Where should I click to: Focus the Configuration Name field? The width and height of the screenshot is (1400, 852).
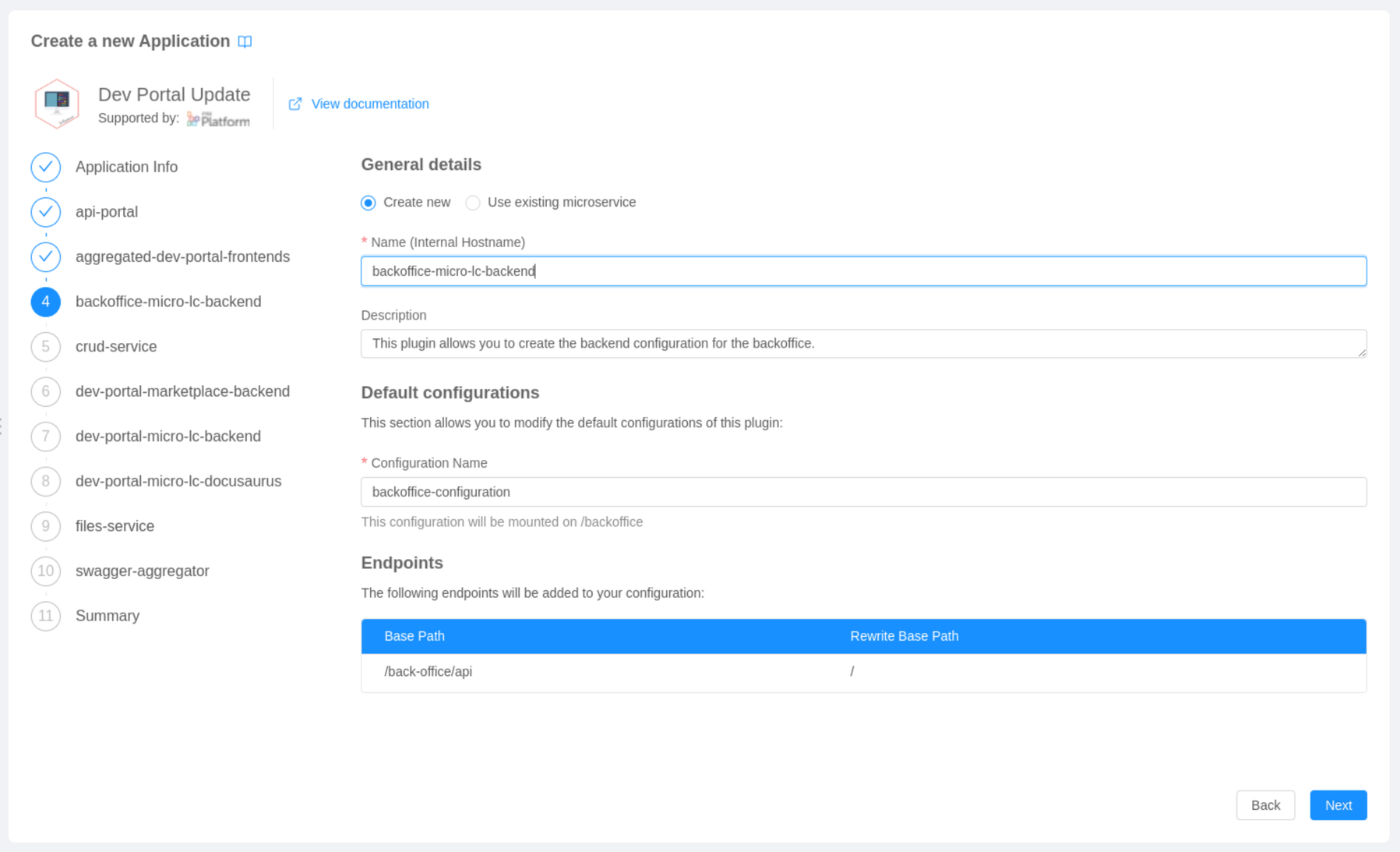coord(863,492)
